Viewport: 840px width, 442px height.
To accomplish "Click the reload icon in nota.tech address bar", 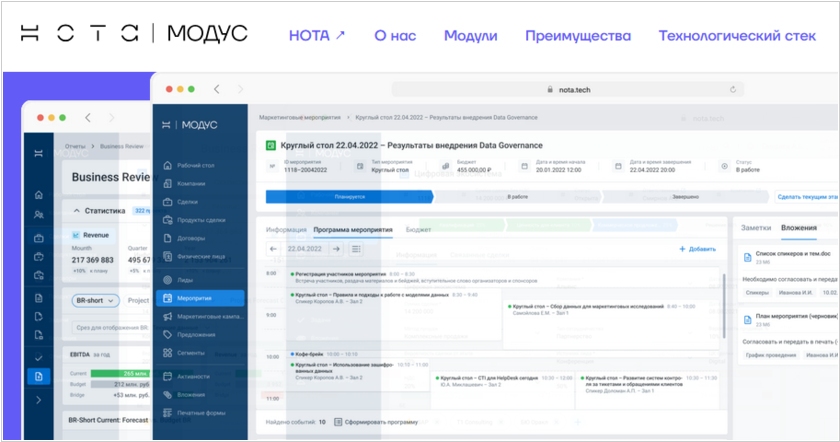I will pyautogui.click(x=733, y=89).
